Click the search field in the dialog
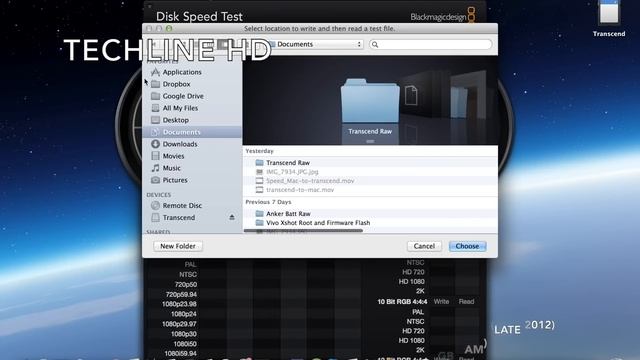 (x=431, y=44)
